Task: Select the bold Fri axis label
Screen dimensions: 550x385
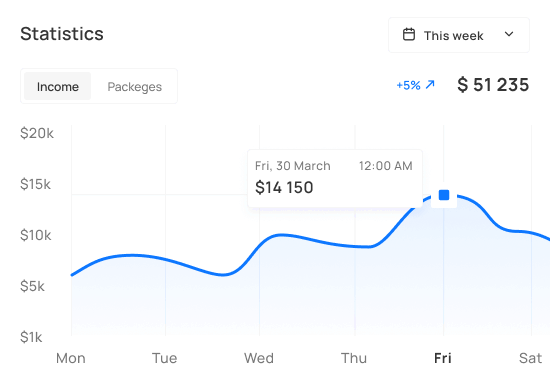Action: [443, 358]
